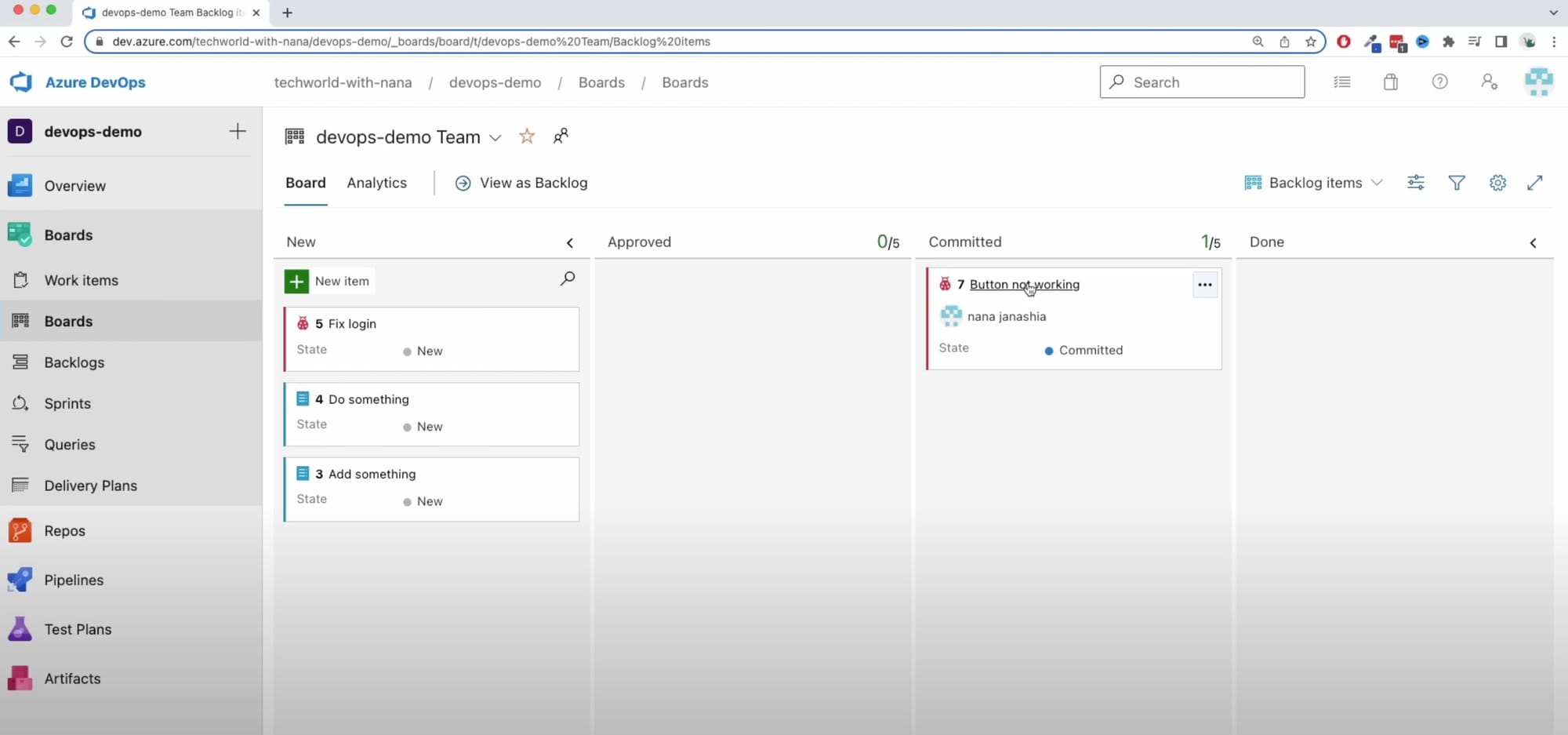Screen dimensions: 1568x735
Task: Reload the page in browser
Action: pyautogui.click(x=67, y=42)
